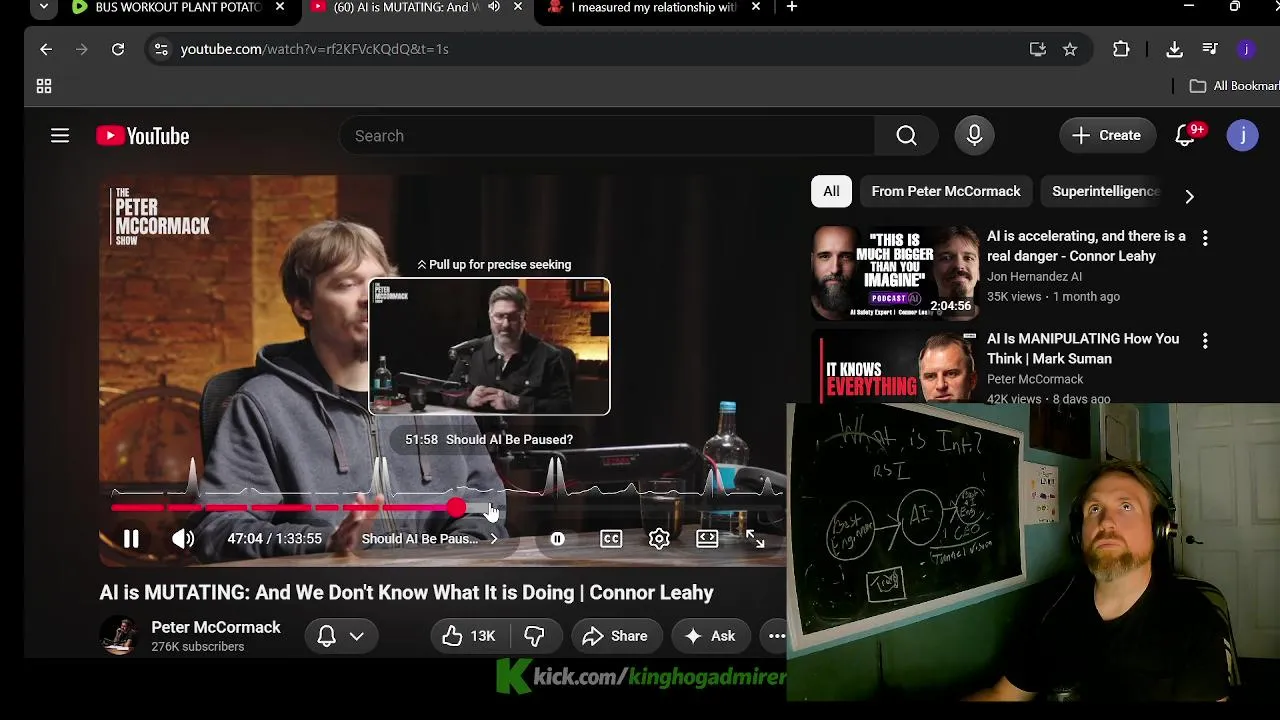Open the media control icon in toolbar
Image resolution: width=1280 pixels, height=720 pixels.
pos(1210,49)
